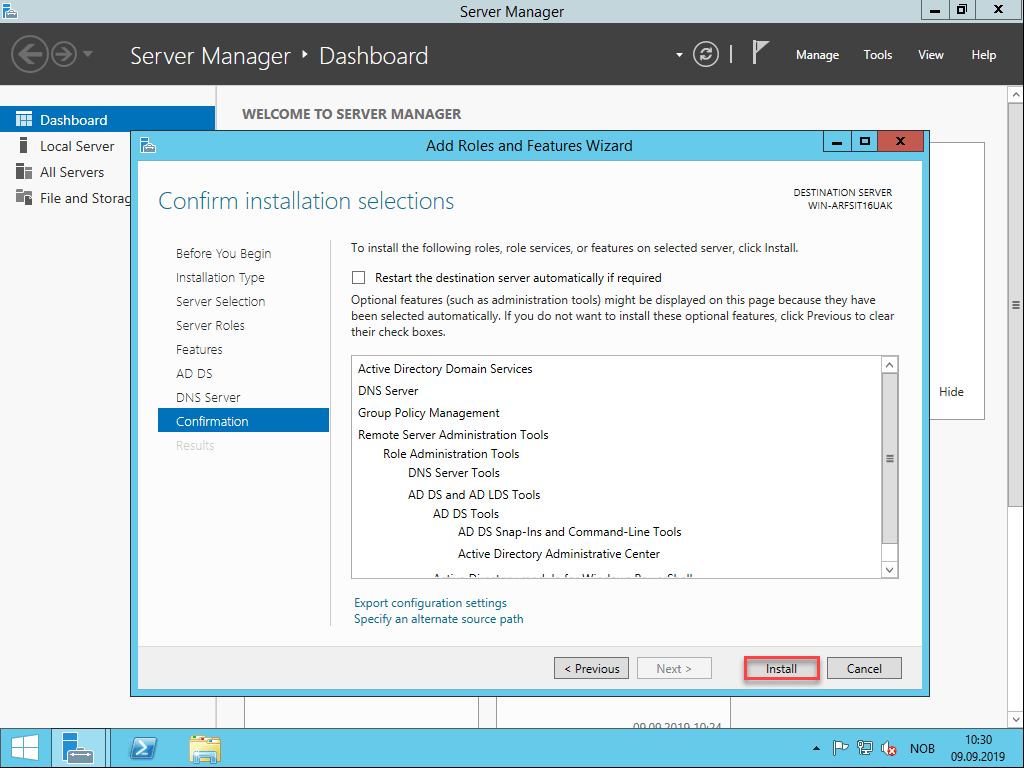Open the Windows Start button

pos(25,748)
